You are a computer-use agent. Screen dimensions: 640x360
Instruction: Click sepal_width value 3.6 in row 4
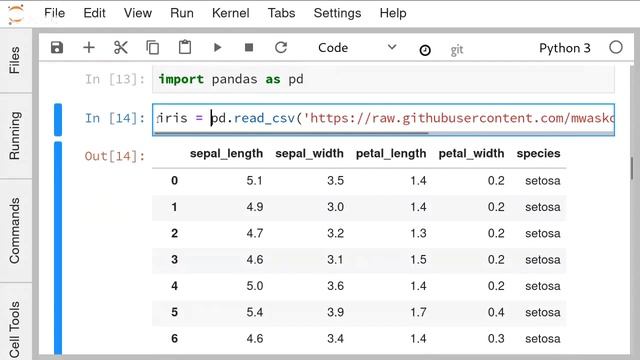335,286
